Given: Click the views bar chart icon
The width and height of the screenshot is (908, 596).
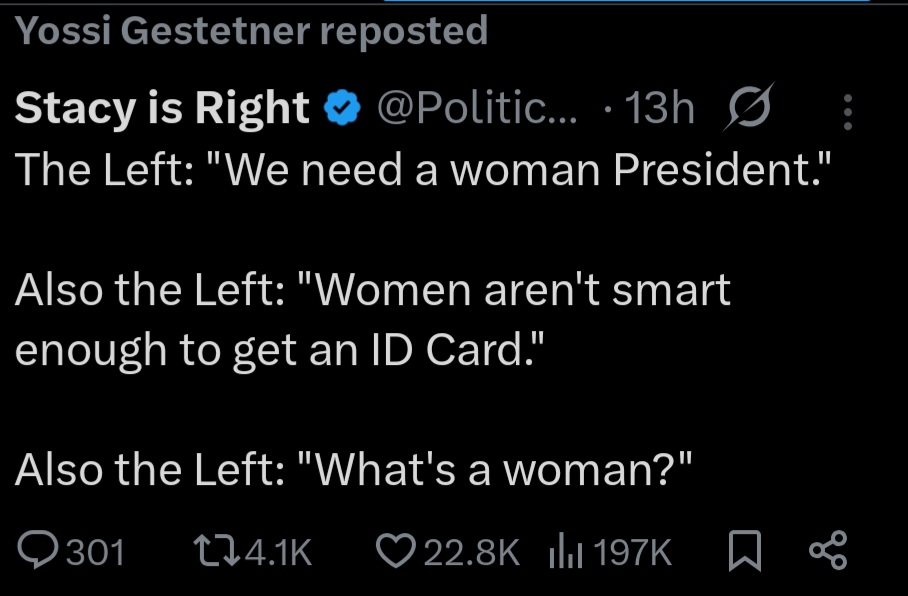Looking at the screenshot, I should [567, 551].
